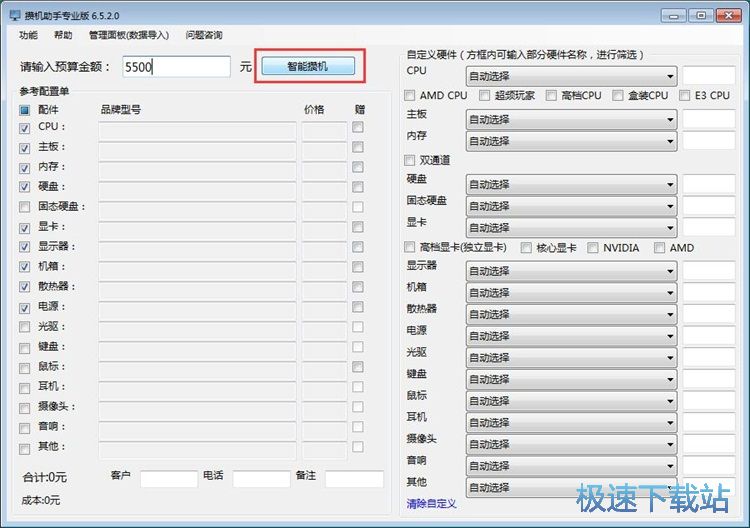Open the custom 硬盘 dropdown
Image resolution: width=750 pixels, height=528 pixels.
[572, 185]
